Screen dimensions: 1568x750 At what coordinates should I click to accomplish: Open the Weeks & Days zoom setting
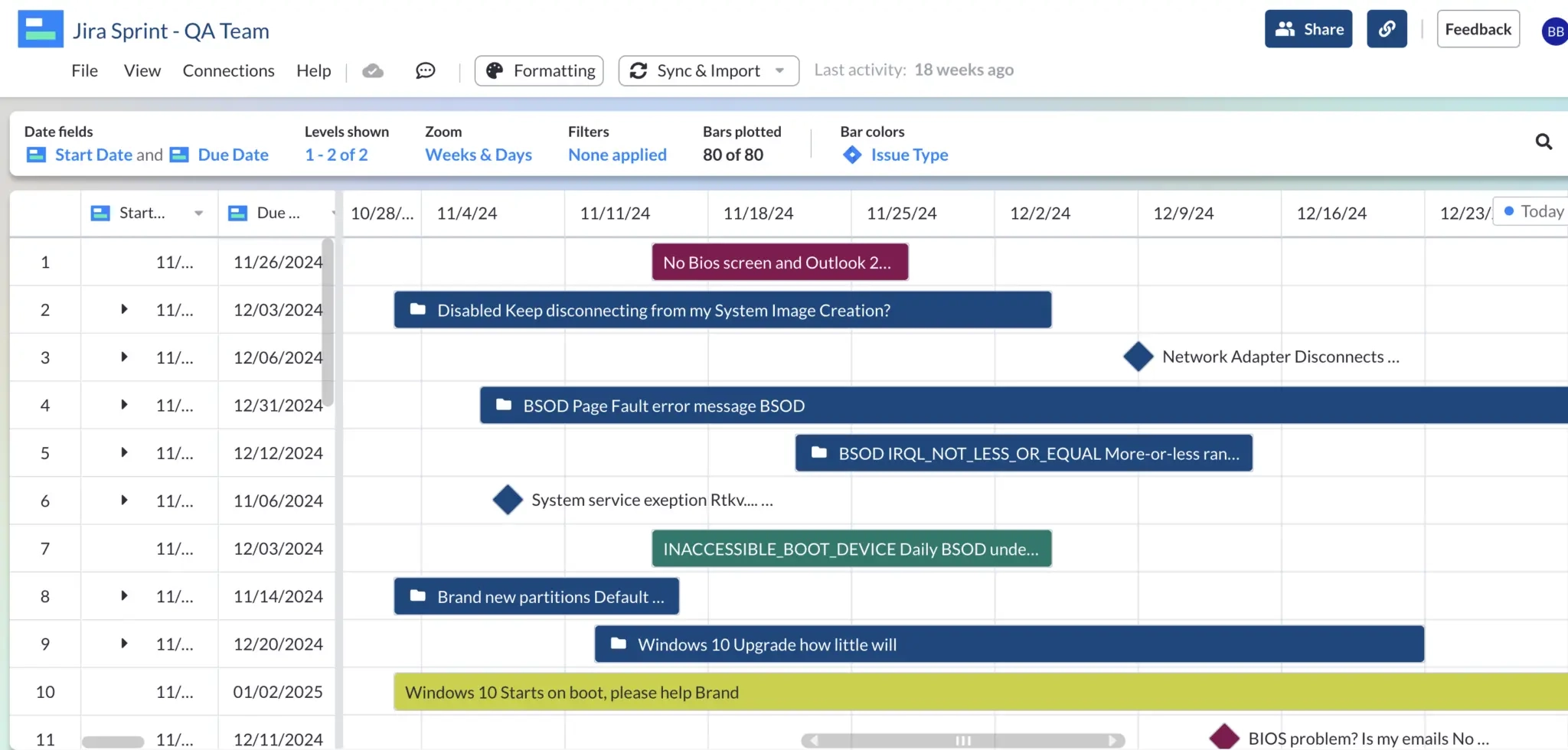click(478, 155)
